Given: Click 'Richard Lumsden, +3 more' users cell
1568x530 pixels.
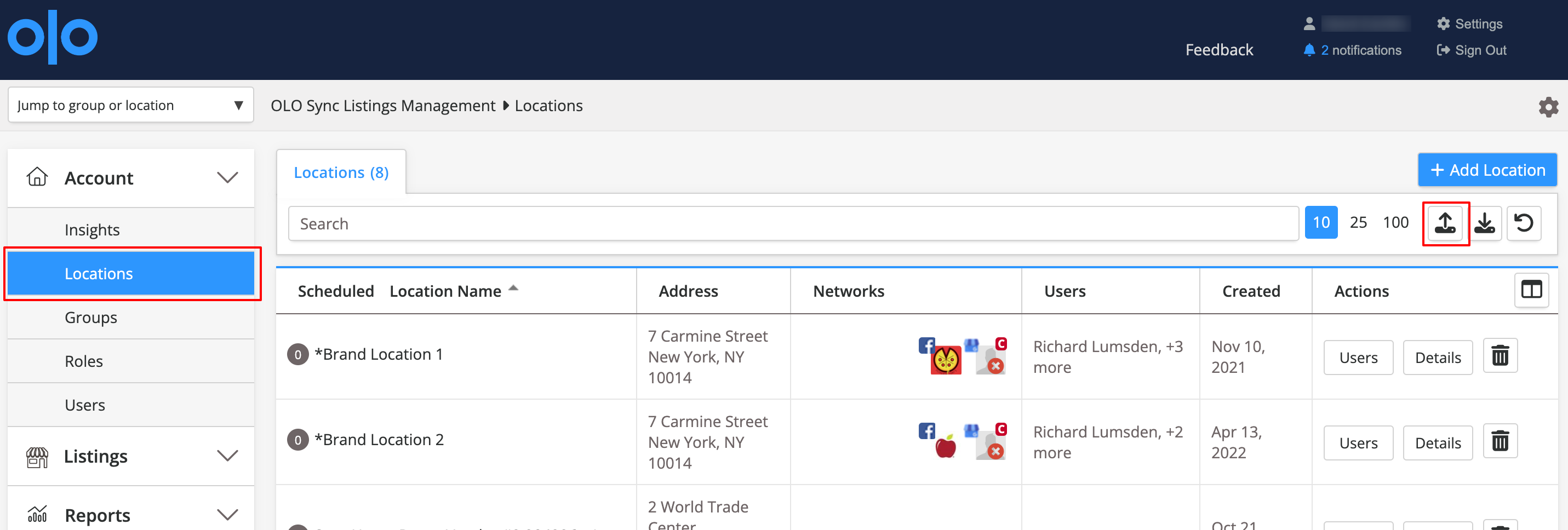Looking at the screenshot, I should click(1108, 356).
